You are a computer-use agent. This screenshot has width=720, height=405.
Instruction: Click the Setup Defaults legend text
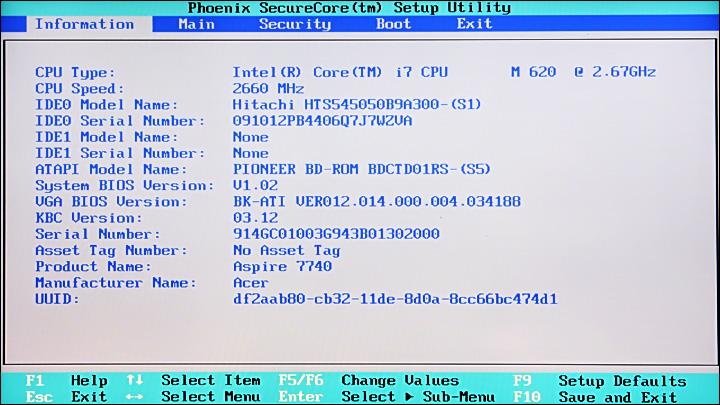click(622, 381)
